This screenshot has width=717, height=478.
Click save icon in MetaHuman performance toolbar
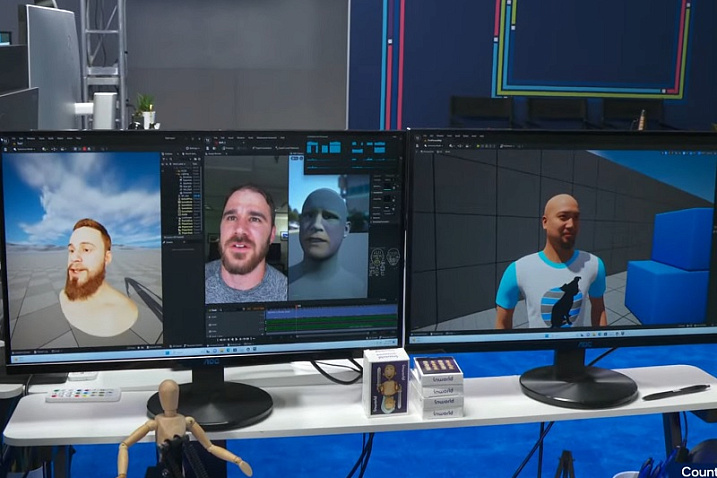(207, 148)
